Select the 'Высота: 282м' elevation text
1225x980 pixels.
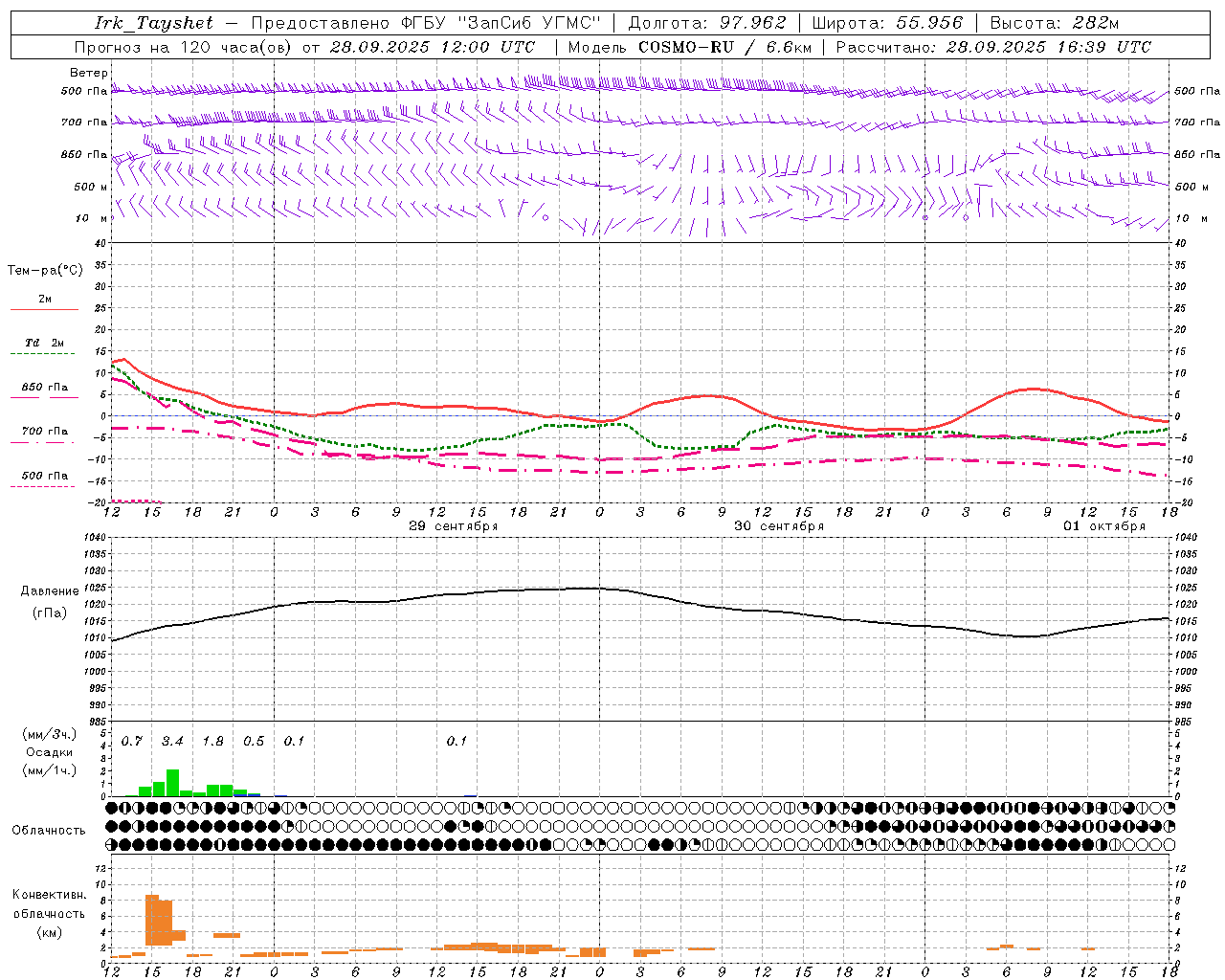click(x=1055, y=23)
